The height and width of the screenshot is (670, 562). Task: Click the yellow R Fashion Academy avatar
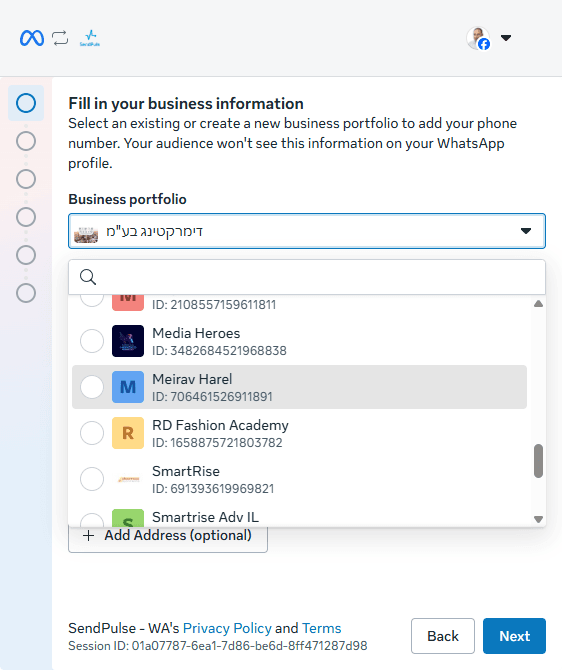point(128,433)
